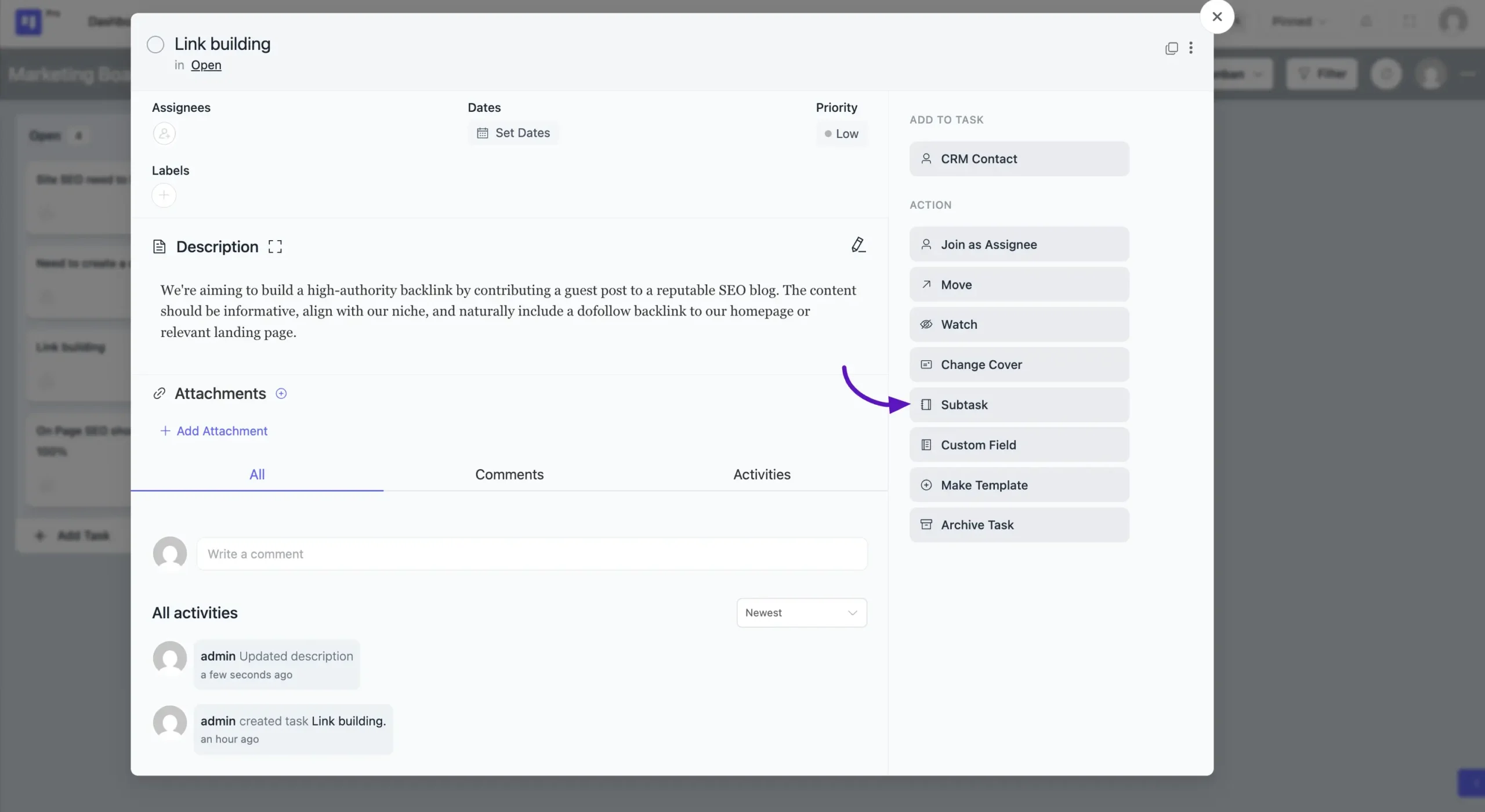Viewport: 1485px width, 812px height.
Task: Expand the description to fullscreen
Action: tap(275, 247)
